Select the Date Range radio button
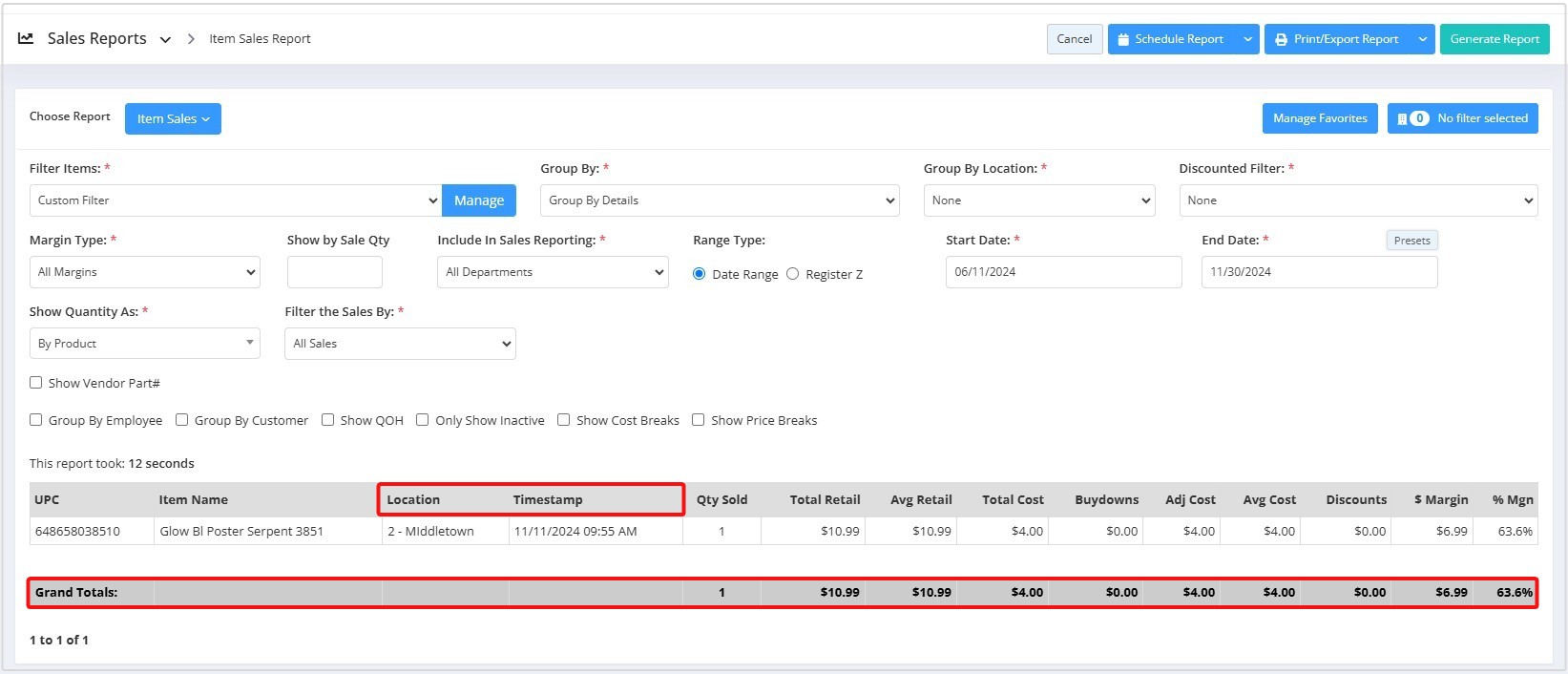 700,274
